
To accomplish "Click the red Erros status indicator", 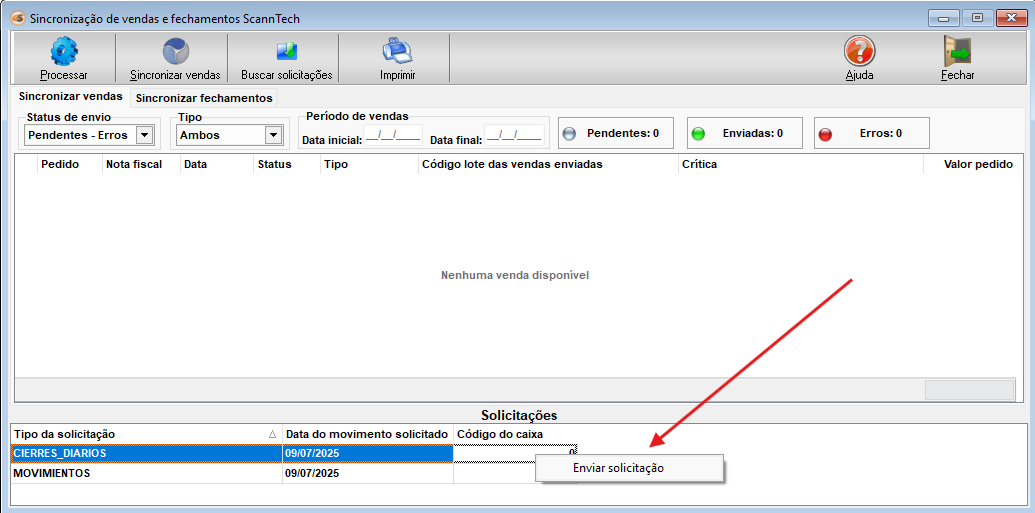I will 825,133.
